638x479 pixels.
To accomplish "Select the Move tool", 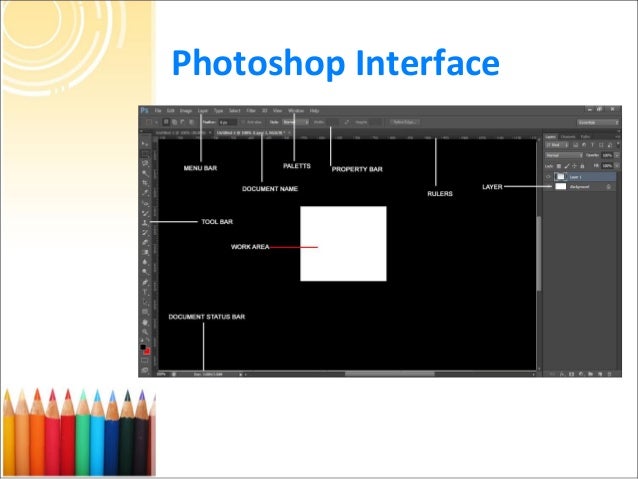I will click(x=144, y=144).
